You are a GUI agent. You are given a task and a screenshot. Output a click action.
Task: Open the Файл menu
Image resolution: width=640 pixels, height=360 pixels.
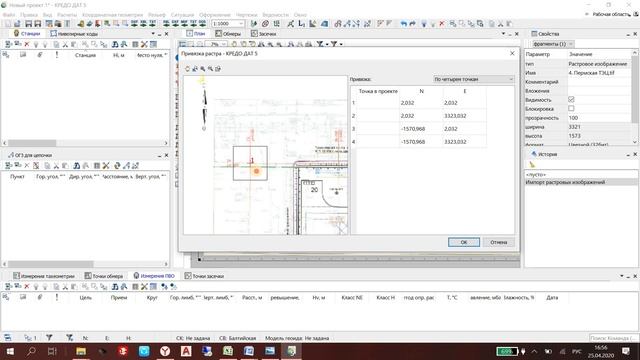coord(9,15)
